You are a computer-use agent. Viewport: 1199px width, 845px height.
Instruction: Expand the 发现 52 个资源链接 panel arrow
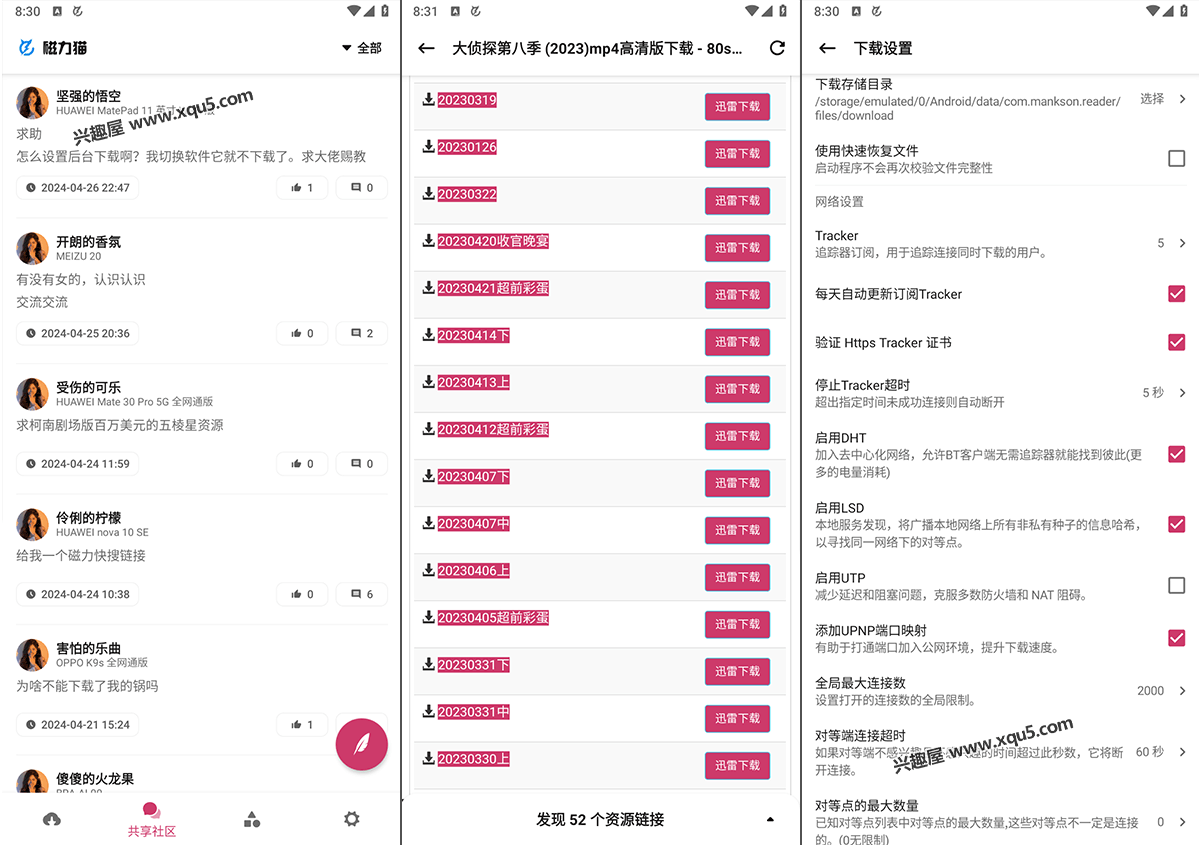click(770, 820)
